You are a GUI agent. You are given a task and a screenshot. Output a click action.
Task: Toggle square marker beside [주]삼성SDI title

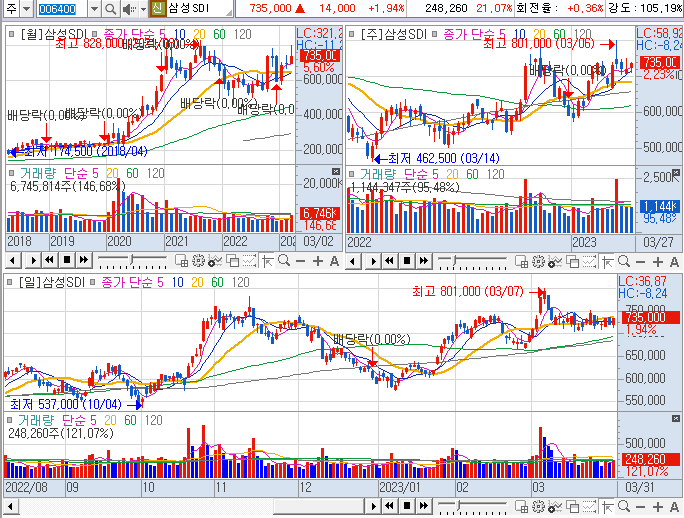tap(352, 34)
